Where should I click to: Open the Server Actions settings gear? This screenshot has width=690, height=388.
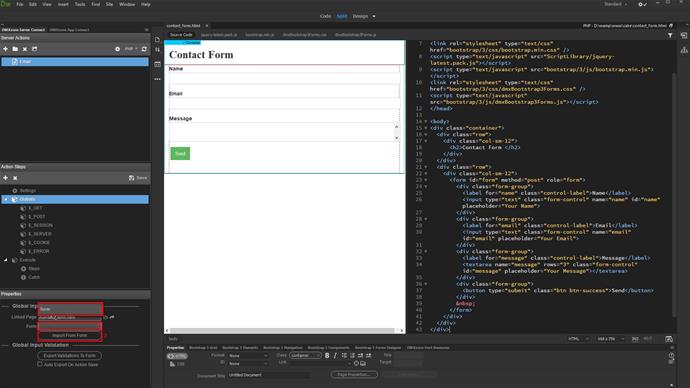117,49
